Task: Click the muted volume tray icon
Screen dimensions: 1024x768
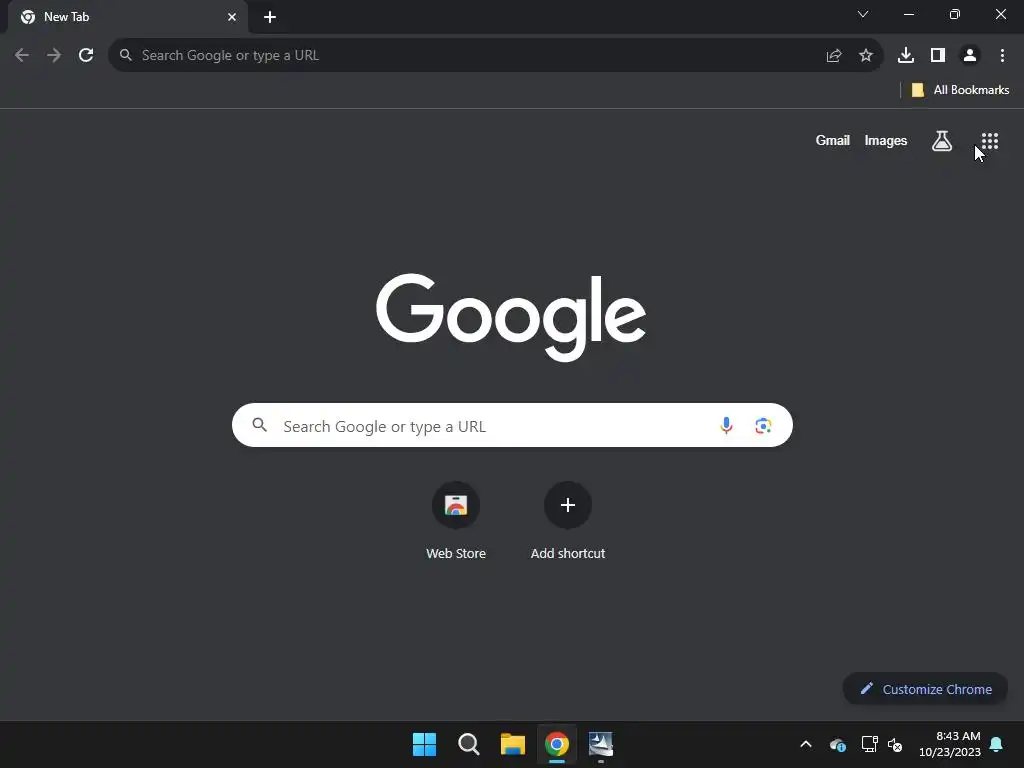Action: pos(895,744)
